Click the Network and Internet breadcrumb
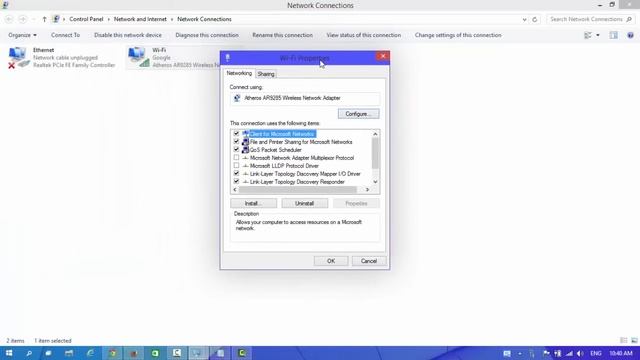Viewport: 640px width, 360px height. pyautogui.click(x=140, y=19)
